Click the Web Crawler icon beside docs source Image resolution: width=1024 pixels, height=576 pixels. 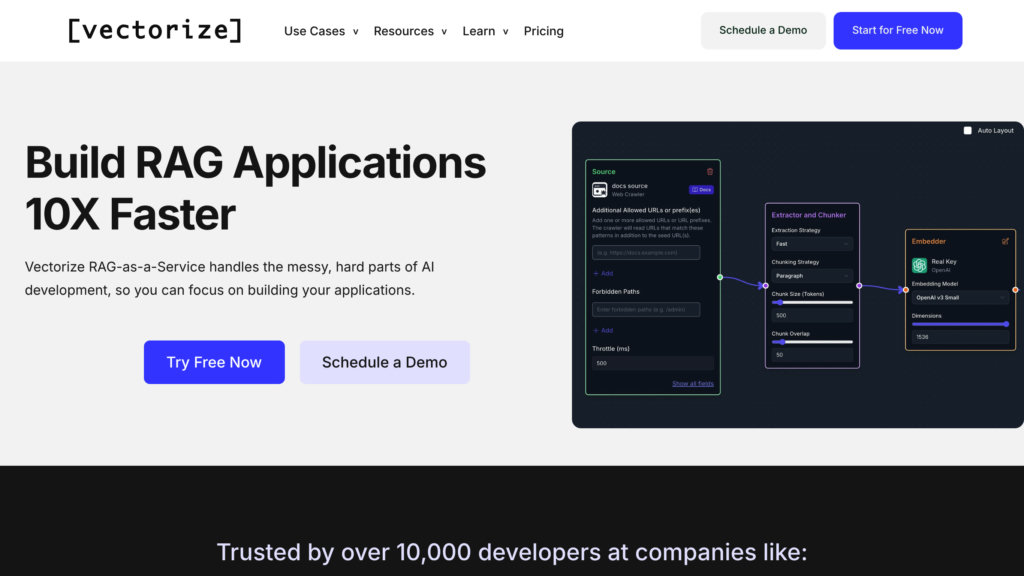pos(599,189)
